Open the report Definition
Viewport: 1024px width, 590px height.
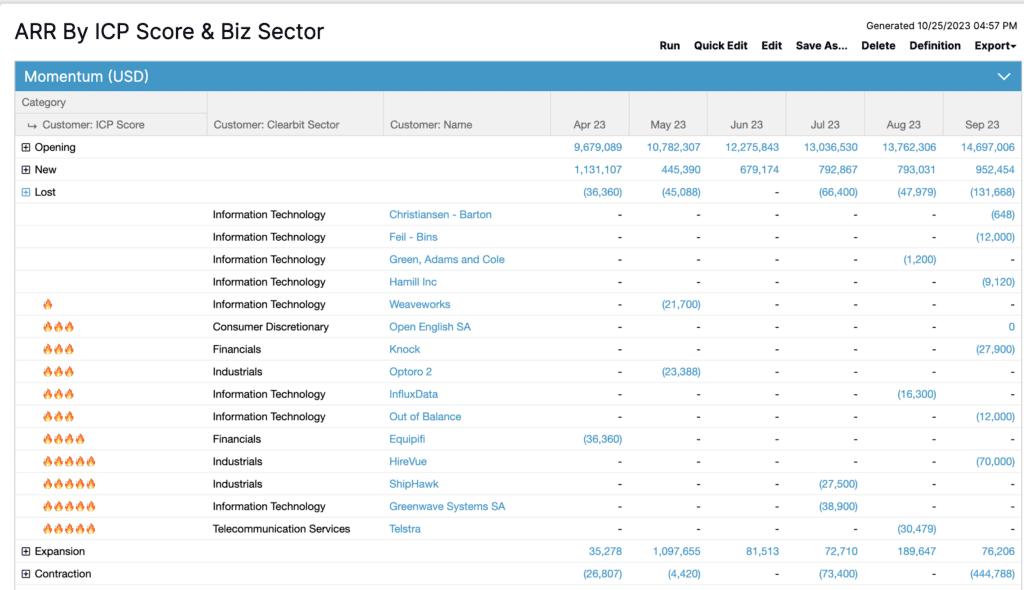[x=935, y=46]
